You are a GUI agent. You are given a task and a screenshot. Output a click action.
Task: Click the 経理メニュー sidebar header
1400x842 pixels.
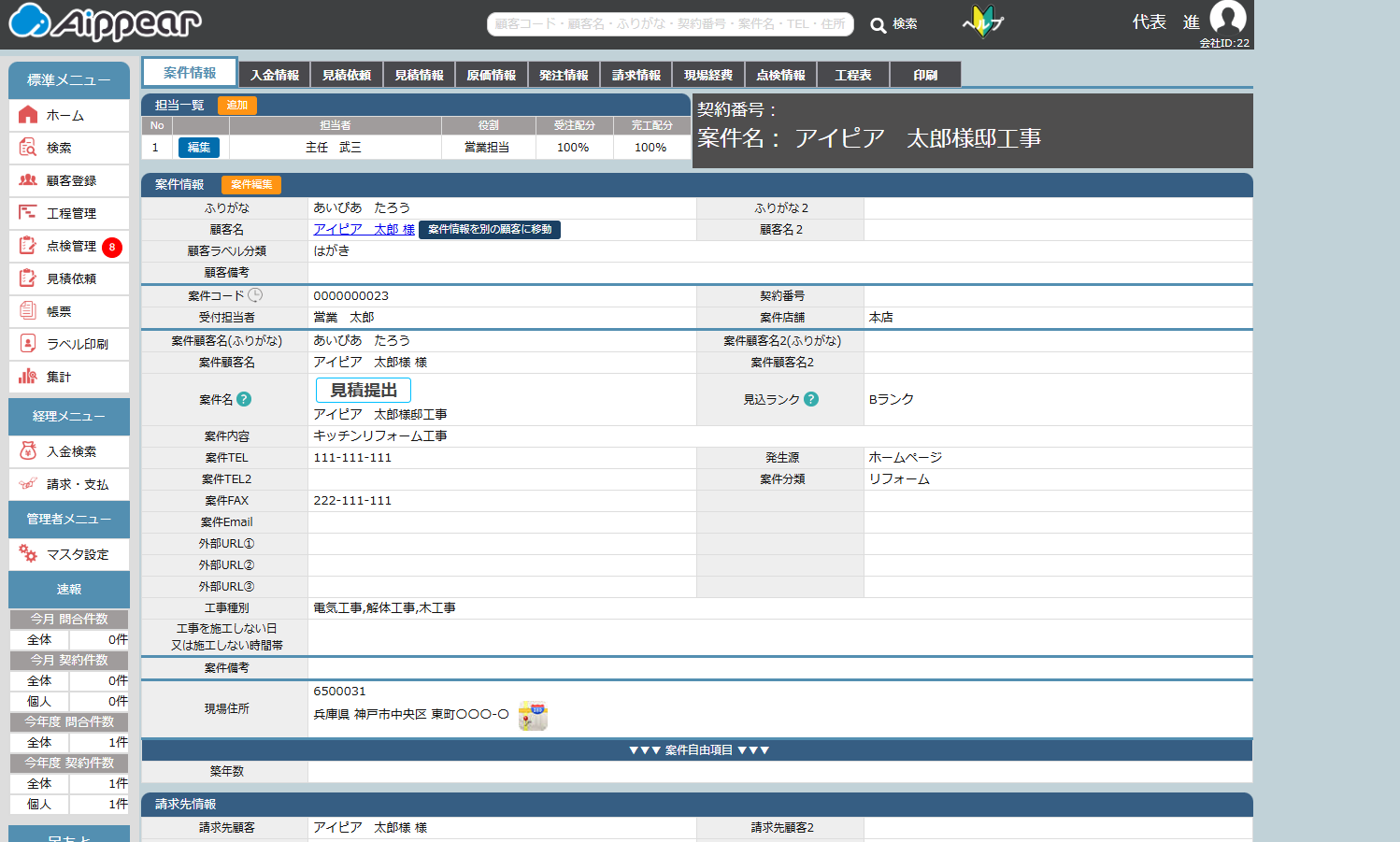[x=69, y=416]
